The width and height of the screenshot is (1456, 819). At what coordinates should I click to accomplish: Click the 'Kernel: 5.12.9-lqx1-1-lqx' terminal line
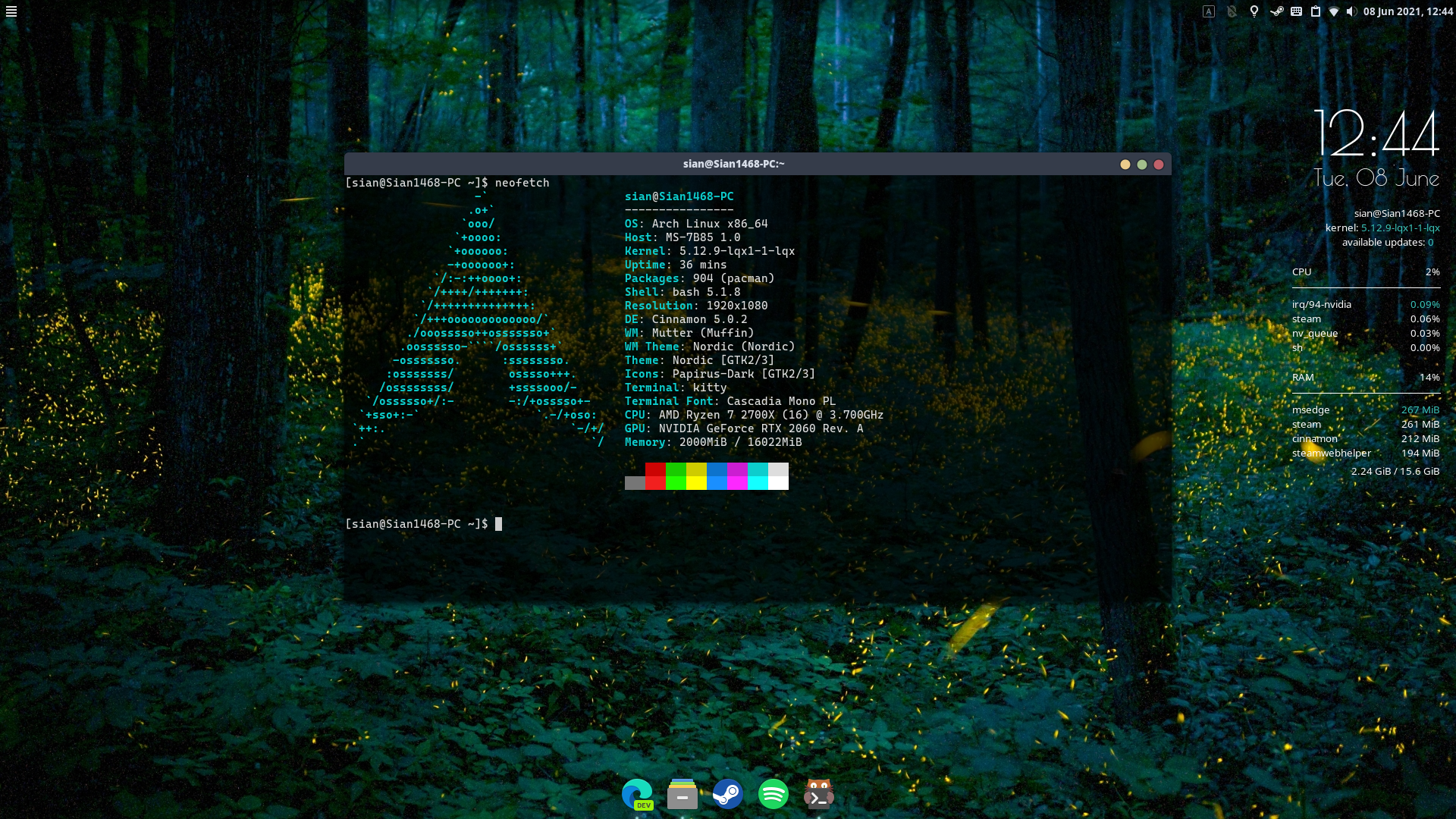710,251
